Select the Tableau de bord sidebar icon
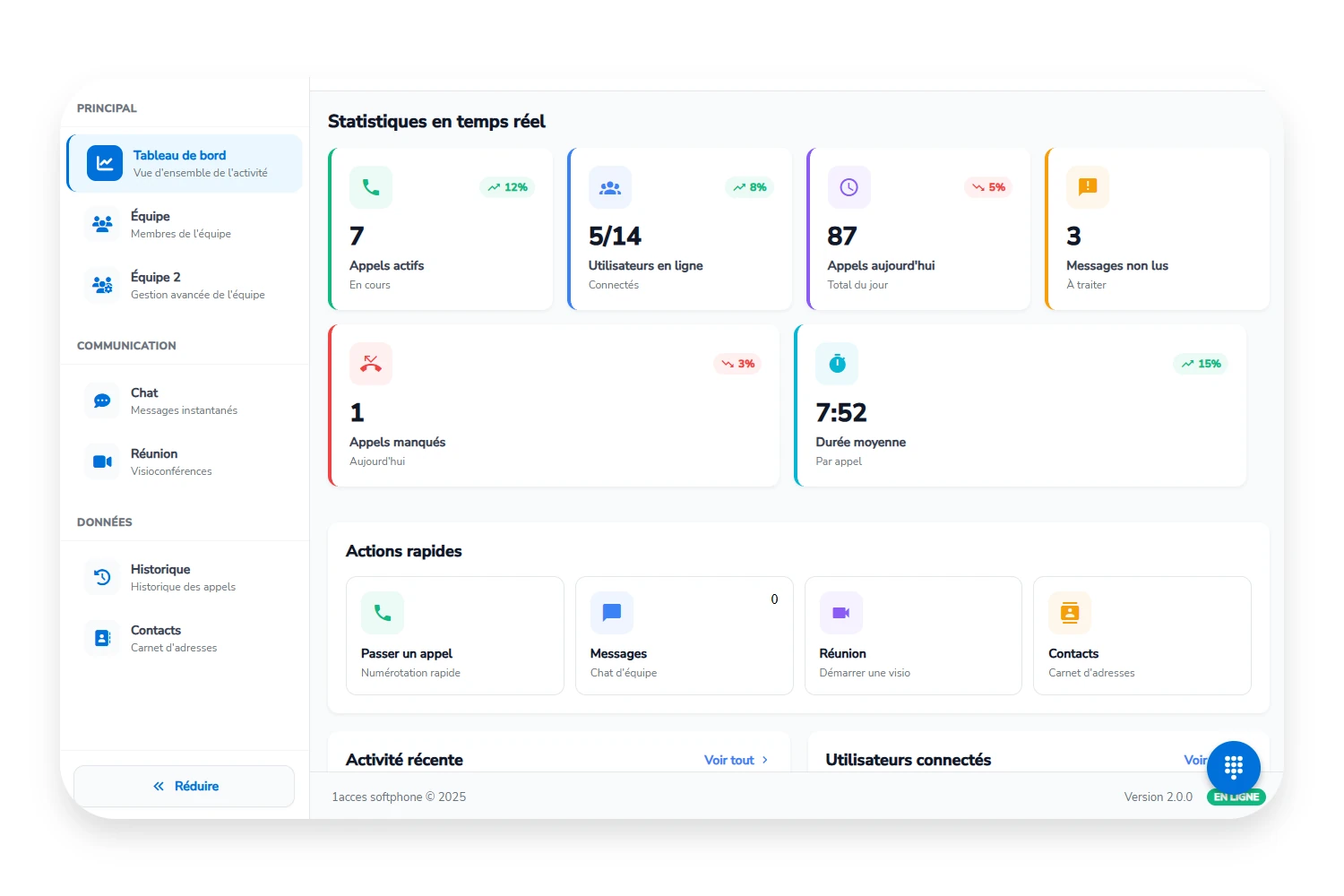 click(x=105, y=163)
